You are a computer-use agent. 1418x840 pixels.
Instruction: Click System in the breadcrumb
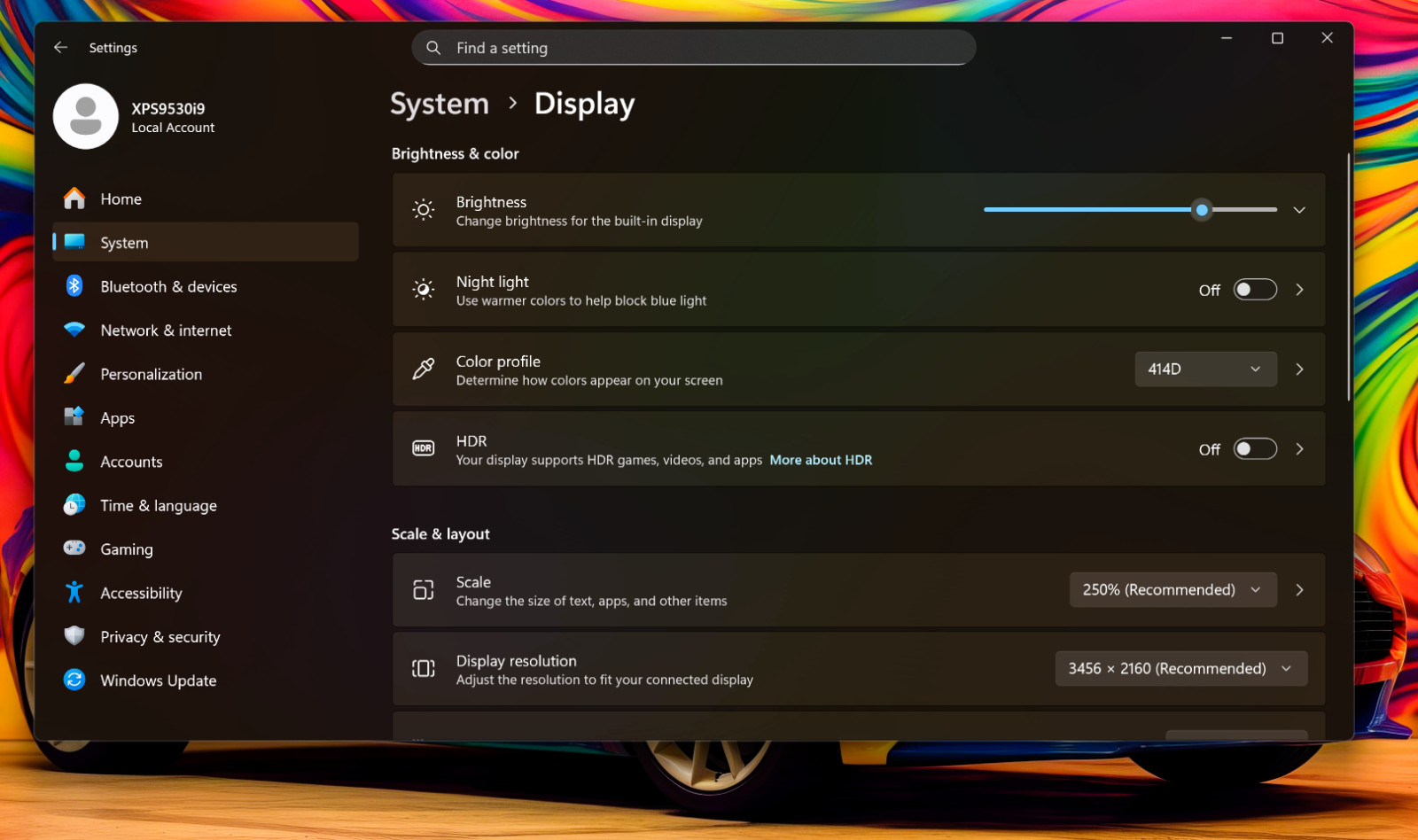440,104
